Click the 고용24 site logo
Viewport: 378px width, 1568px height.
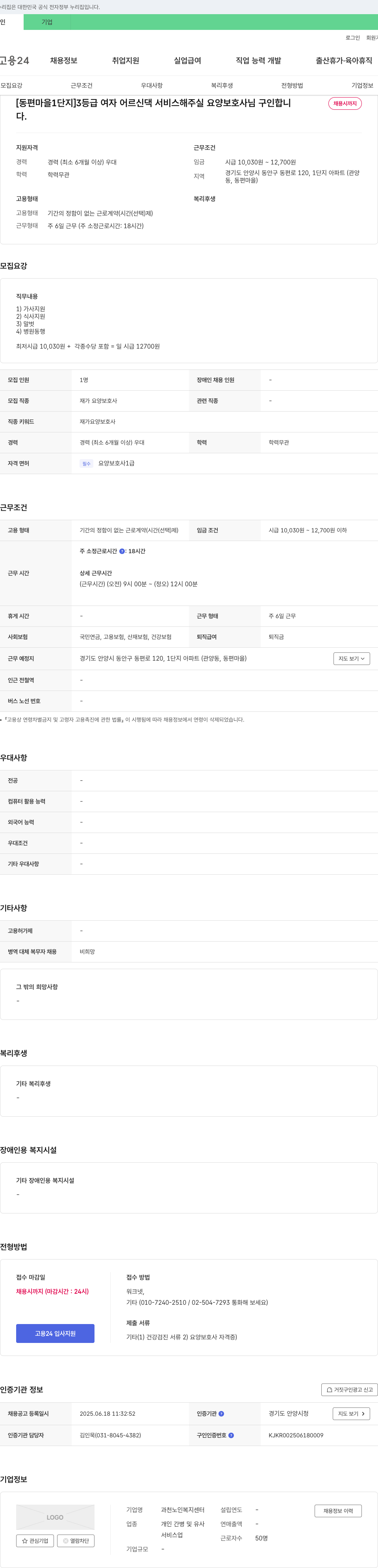[x=15, y=61]
